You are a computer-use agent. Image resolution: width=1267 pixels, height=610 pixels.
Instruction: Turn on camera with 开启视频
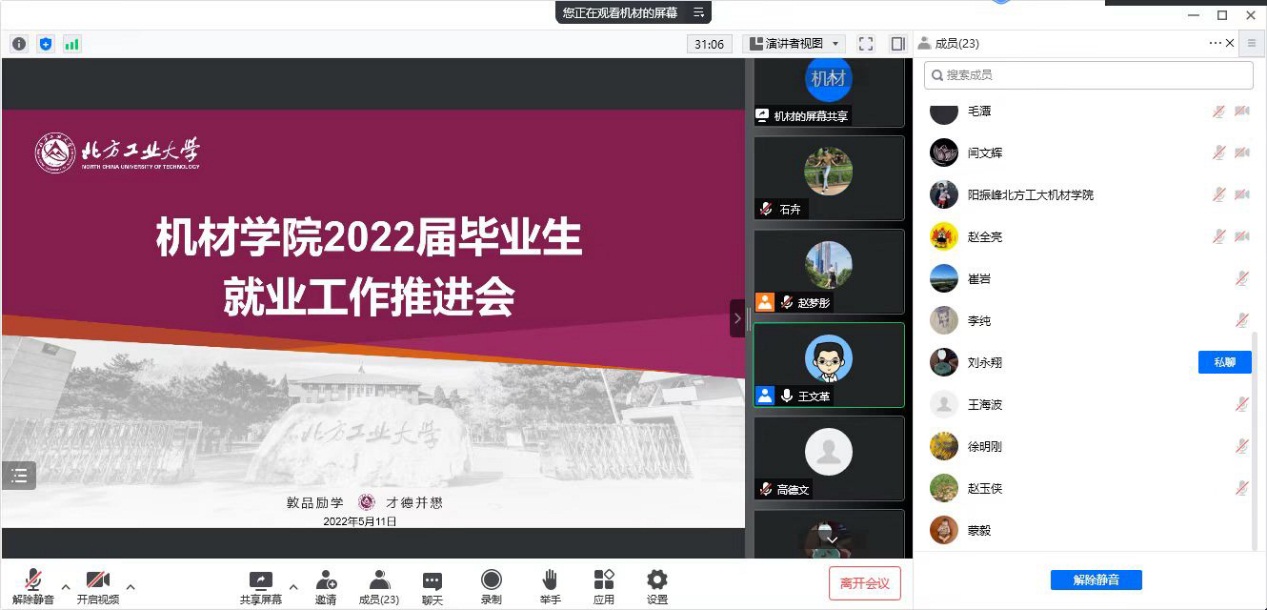point(97,586)
